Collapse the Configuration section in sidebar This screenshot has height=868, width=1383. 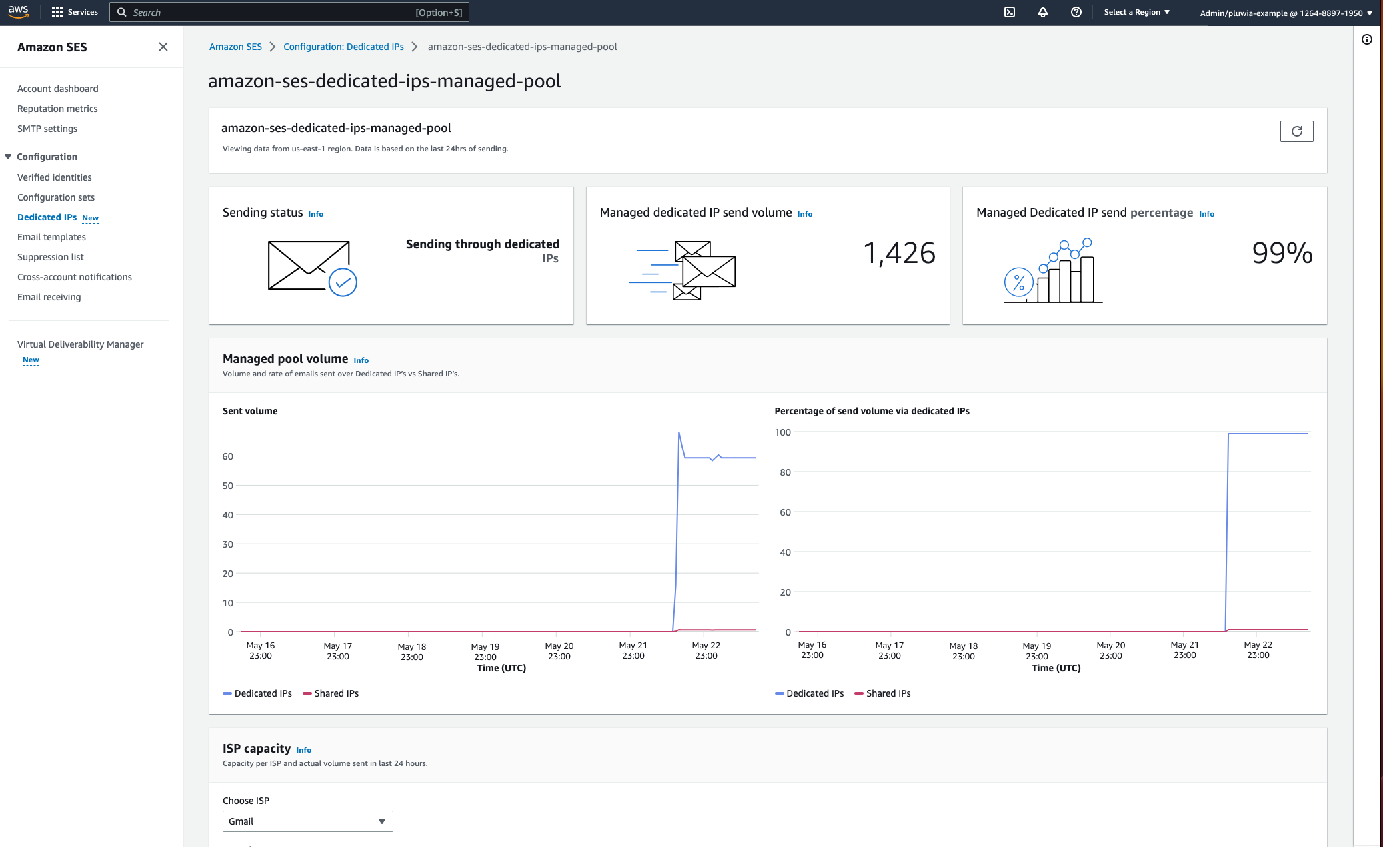(7, 156)
